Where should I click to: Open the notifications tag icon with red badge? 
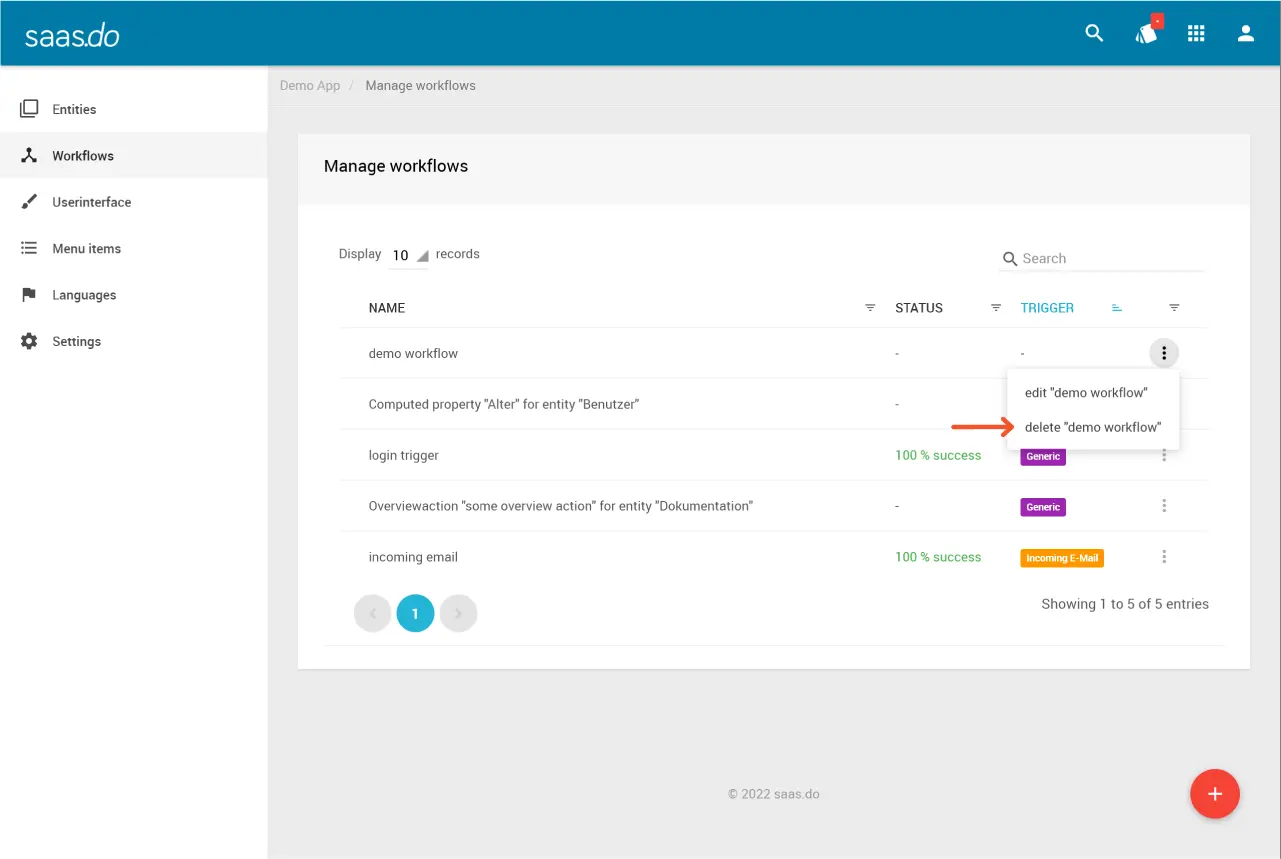pos(1146,33)
